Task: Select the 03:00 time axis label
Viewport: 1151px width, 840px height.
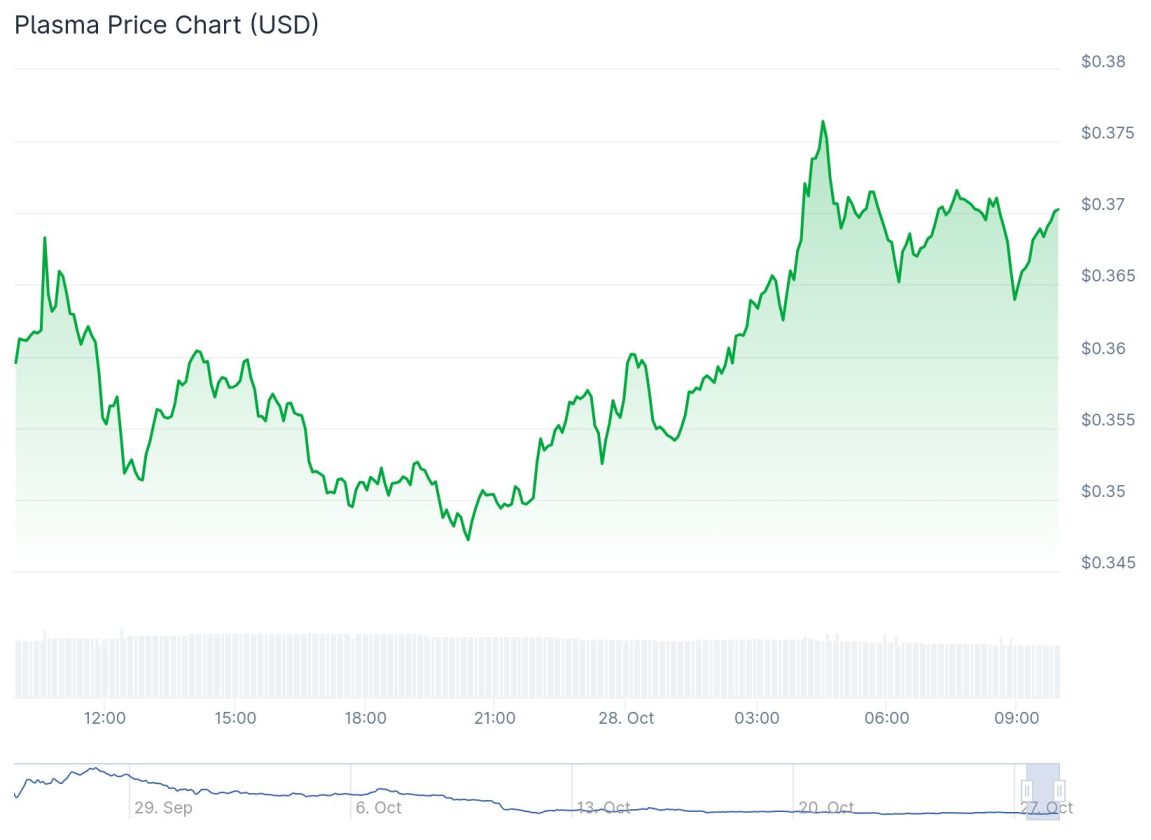Action: pyautogui.click(x=757, y=718)
